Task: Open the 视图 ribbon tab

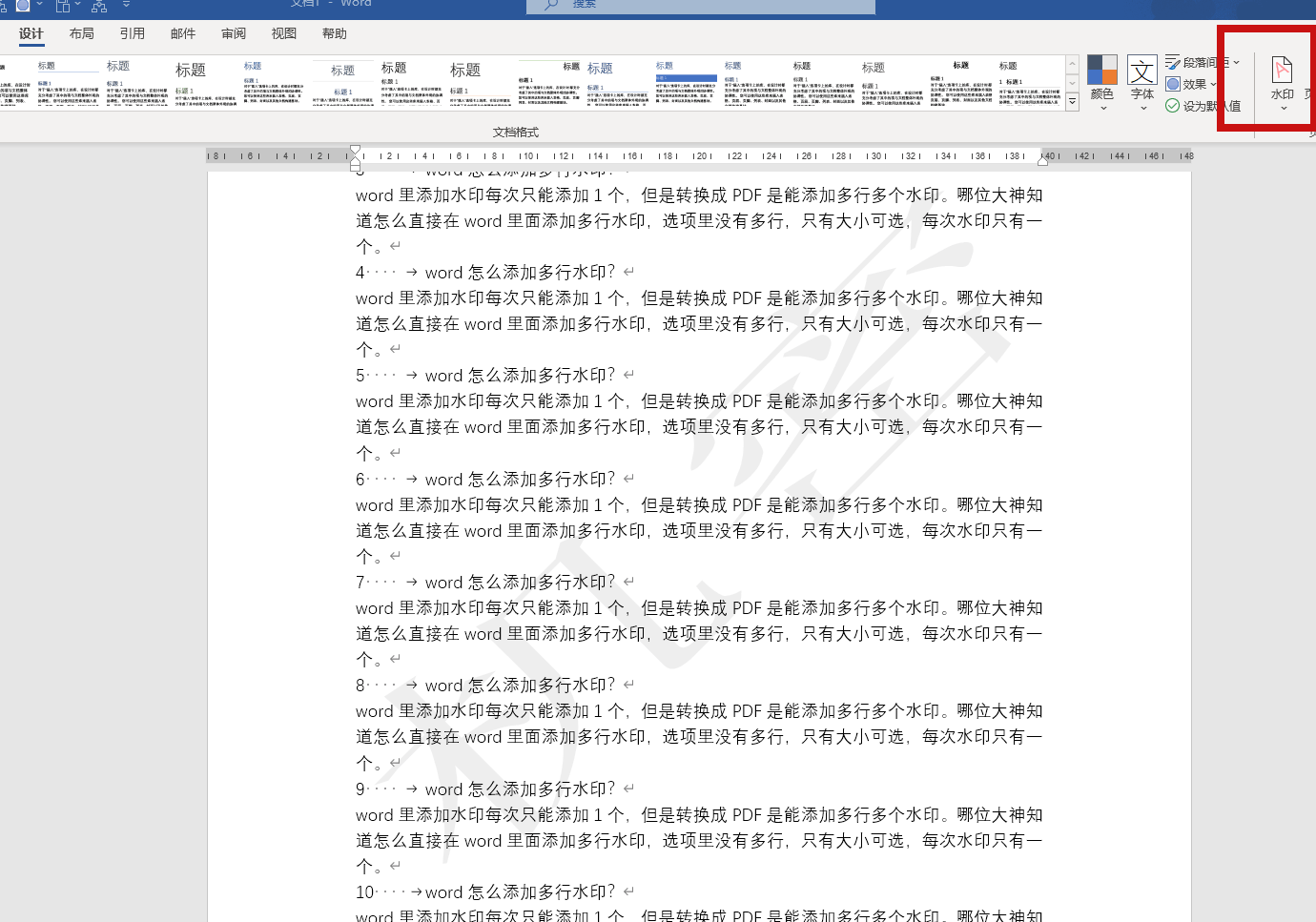Action: 284,33
